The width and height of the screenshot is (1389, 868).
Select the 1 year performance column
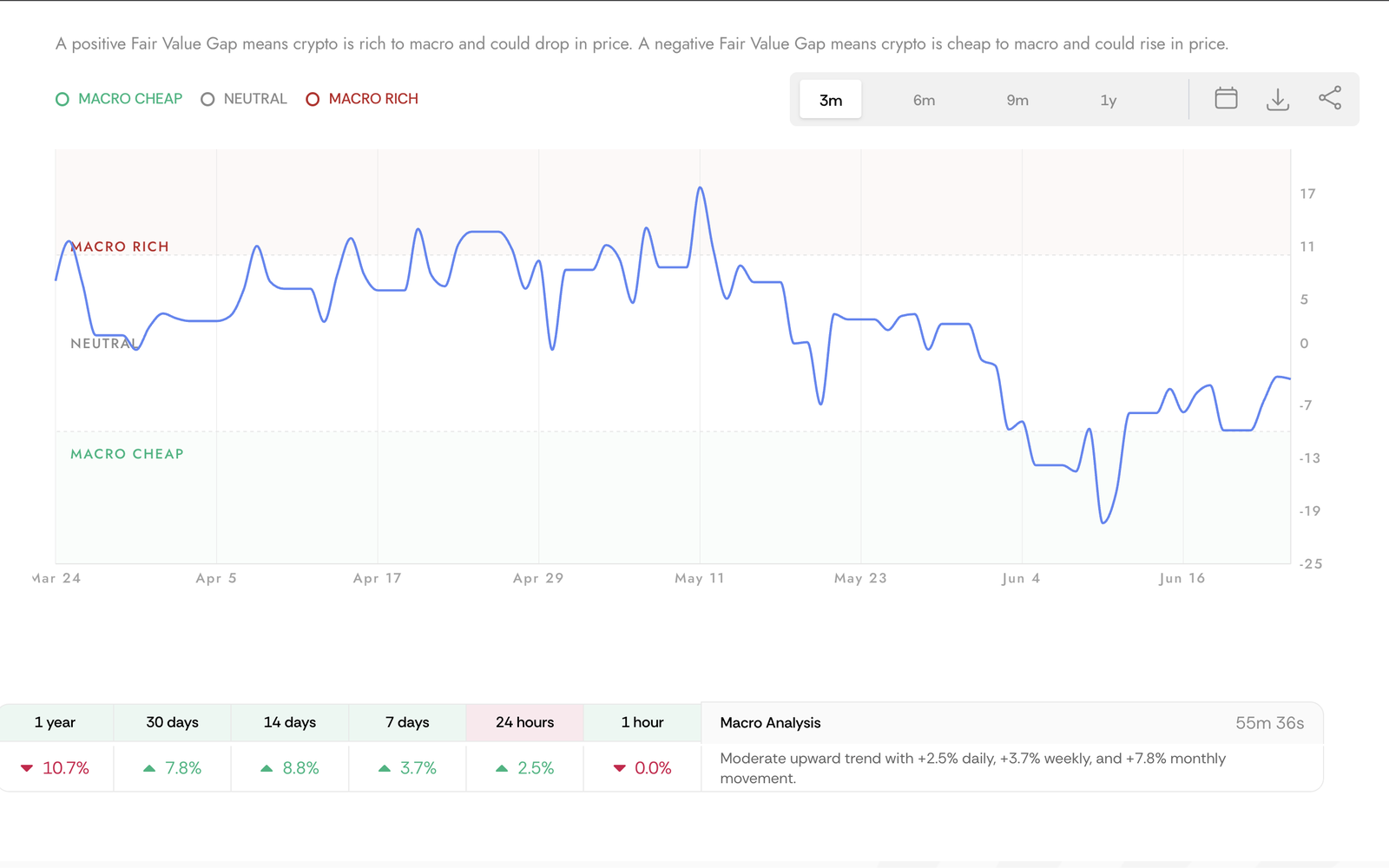coord(56,722)
